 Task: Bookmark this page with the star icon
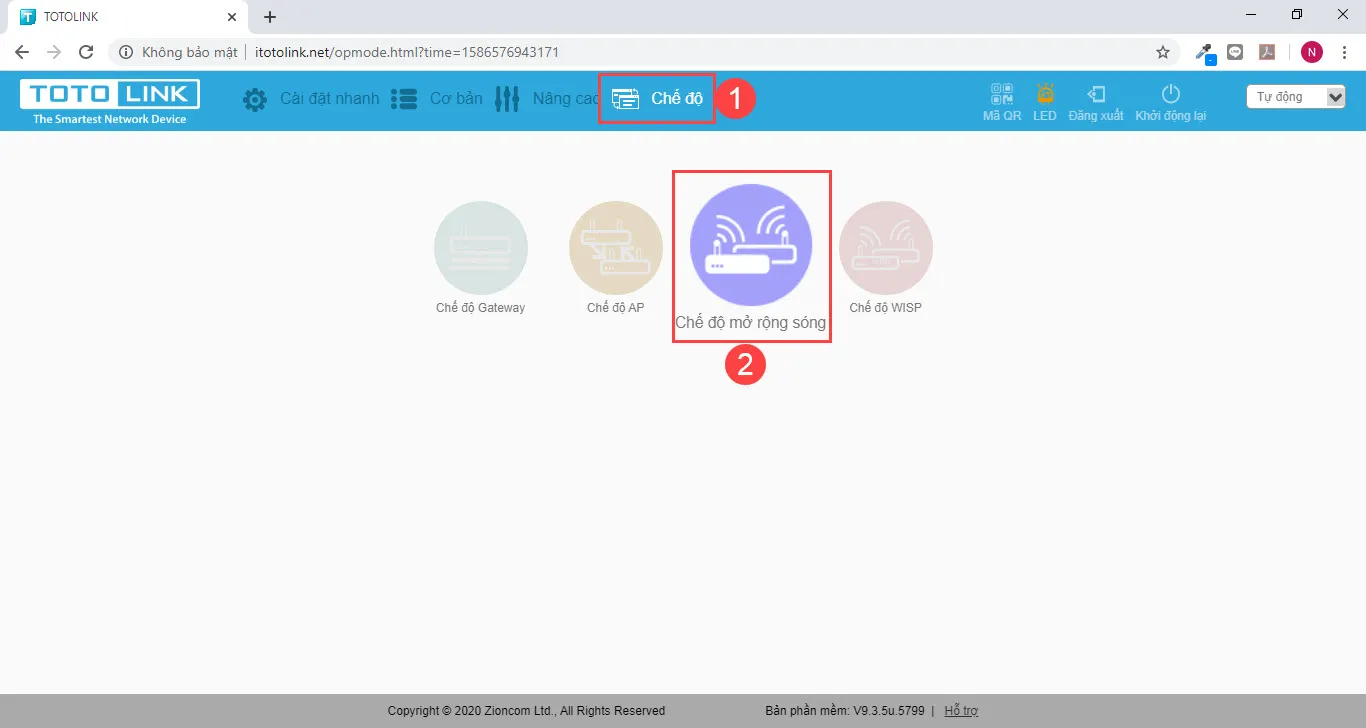1162,52
